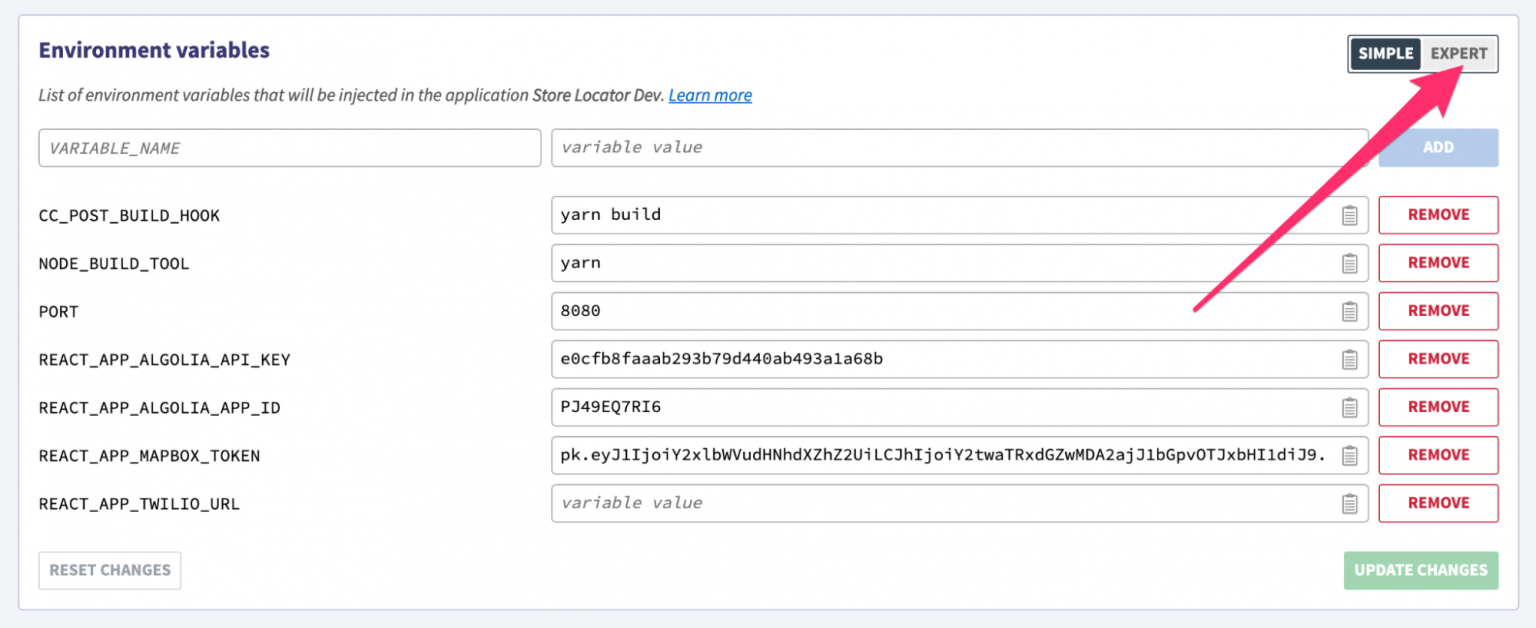
Task: Copy the NODE_BUILD_TOOL value with the clipboard icon
Action: (1349, 263)
